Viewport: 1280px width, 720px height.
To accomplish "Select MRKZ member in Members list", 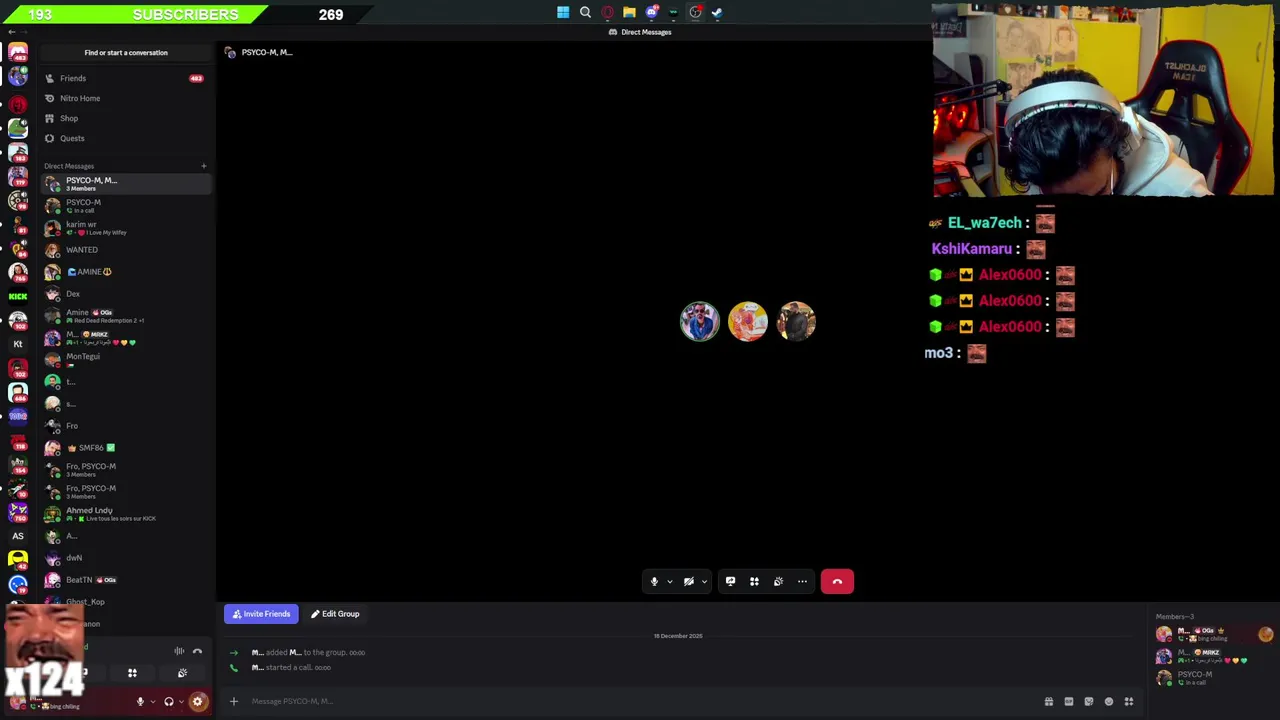I will point(1214,656).
